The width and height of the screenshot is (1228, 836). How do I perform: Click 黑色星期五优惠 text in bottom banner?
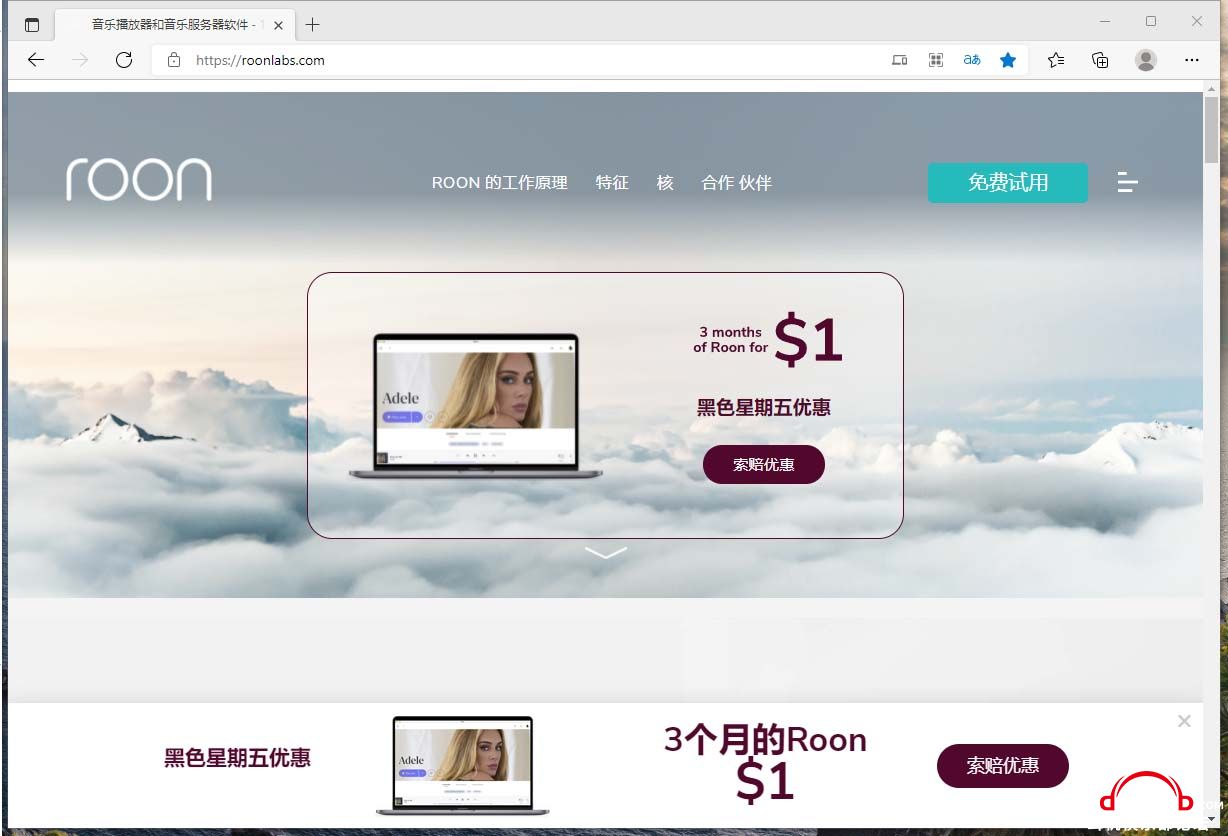tap(238, 758)
